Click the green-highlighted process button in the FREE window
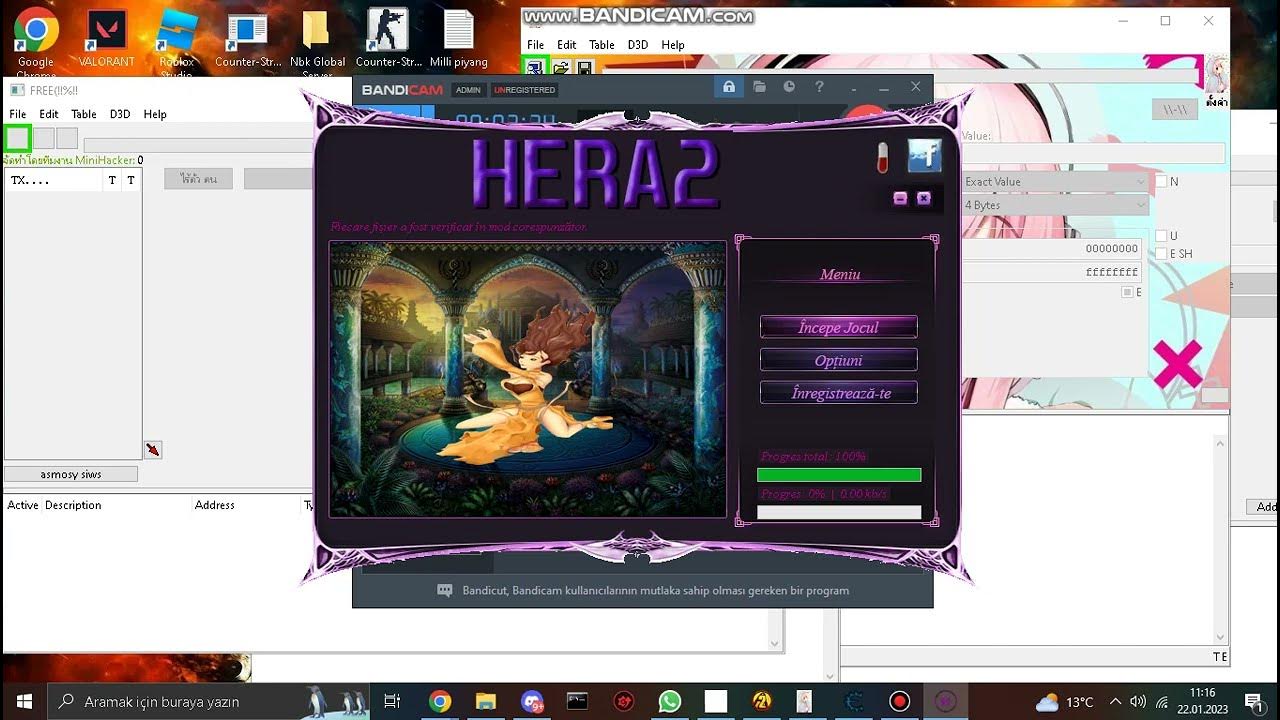Image resolution: width=1280 pixels, height=720 pixels. click(18, 138)
